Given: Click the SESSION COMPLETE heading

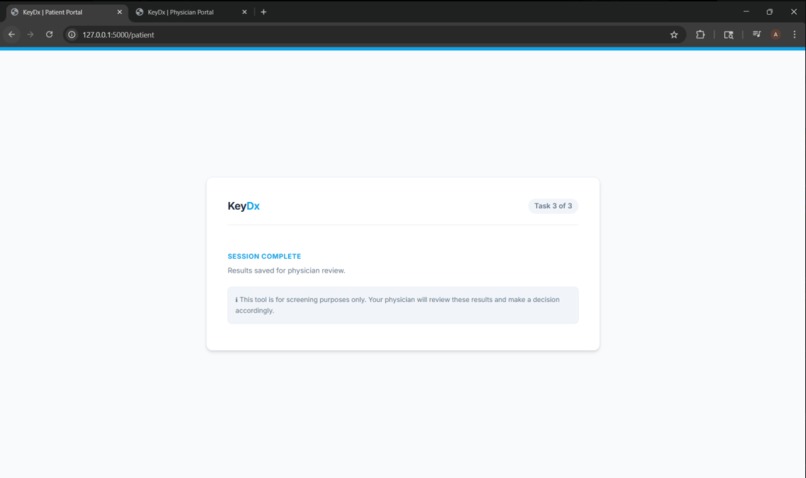Looking at the screenshot, I should [264, 256].
